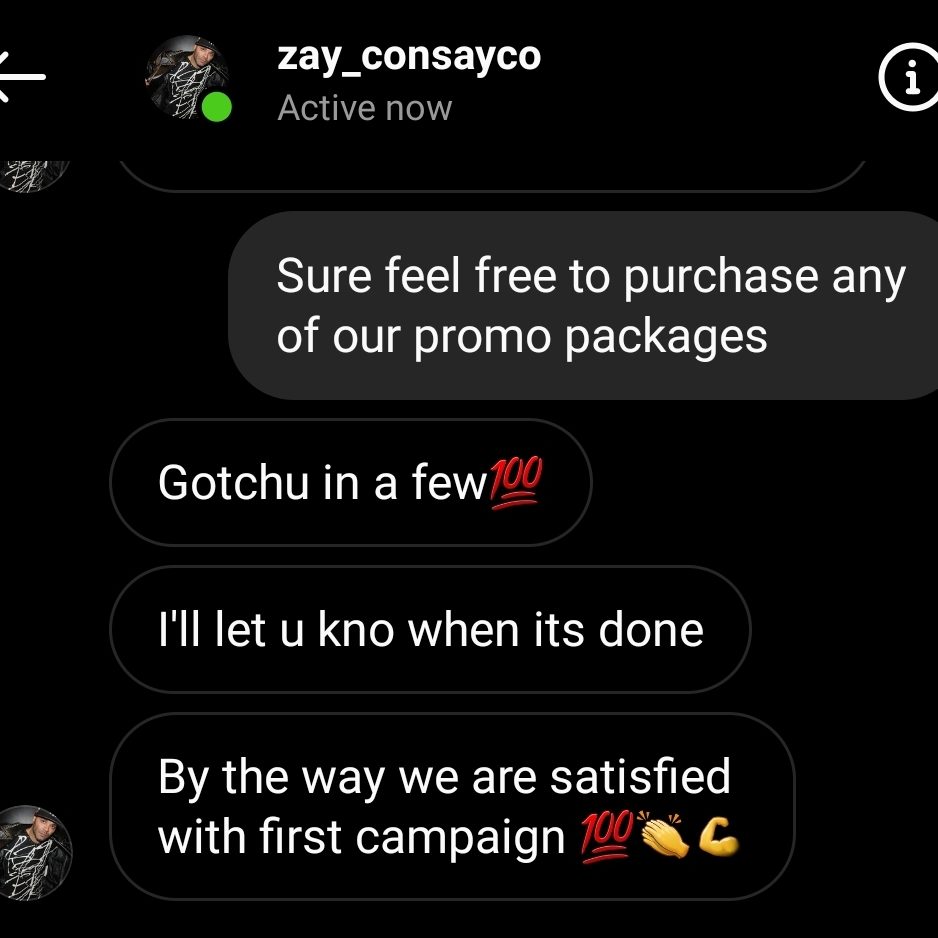
Task: Tap the words 'promo packages' in sent message
Action: [590, 337]
